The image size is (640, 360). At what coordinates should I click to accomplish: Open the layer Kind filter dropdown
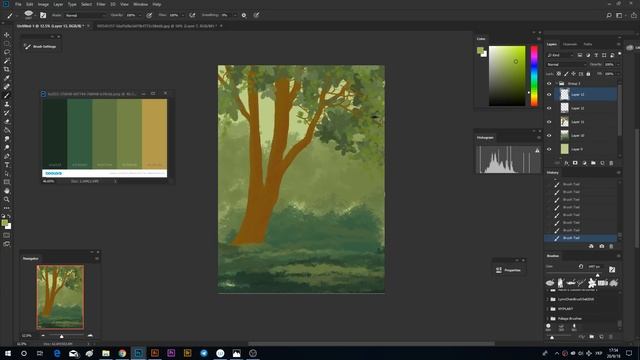tap(560, 55)
